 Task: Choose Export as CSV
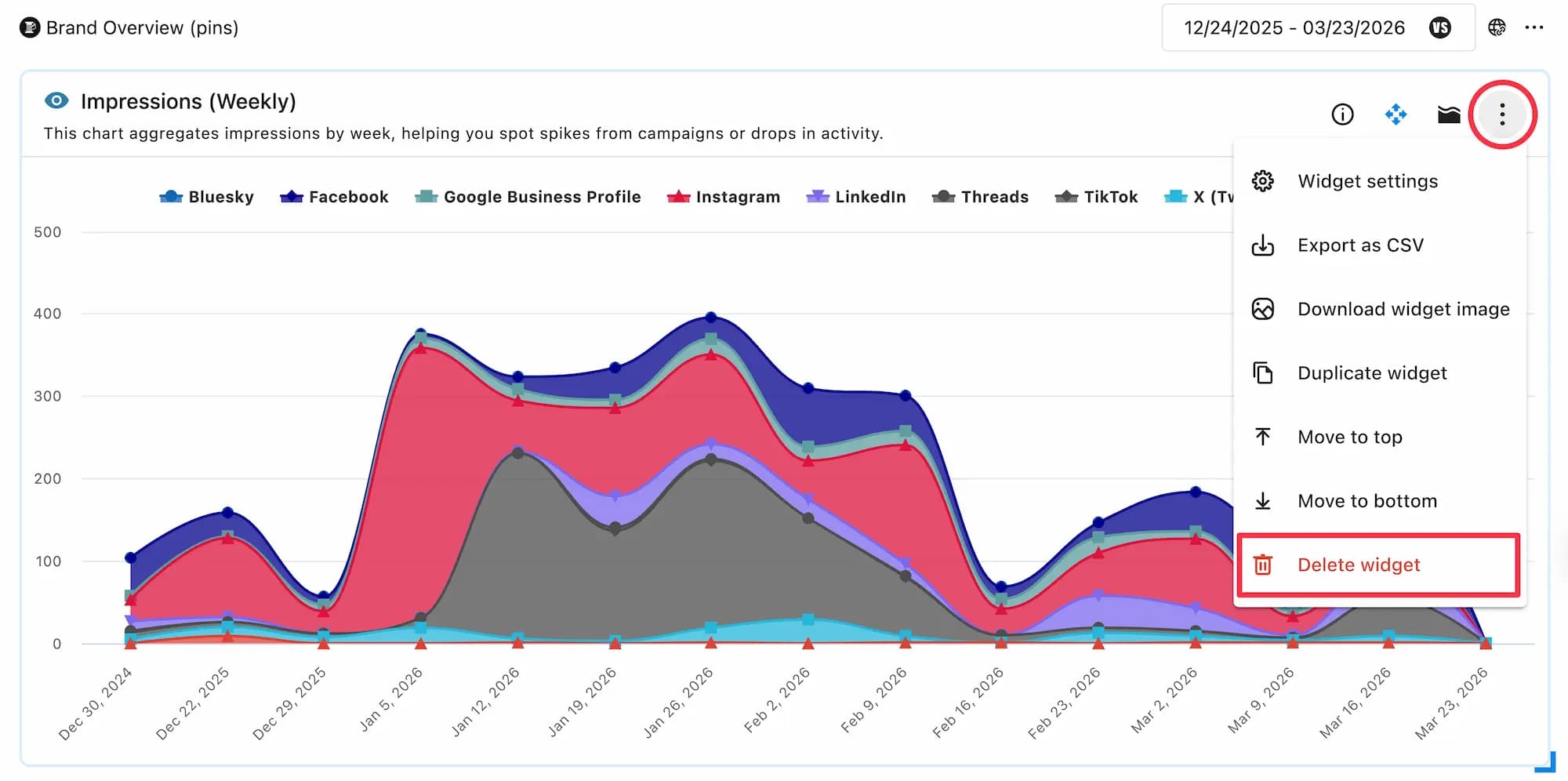[1360, 245]
